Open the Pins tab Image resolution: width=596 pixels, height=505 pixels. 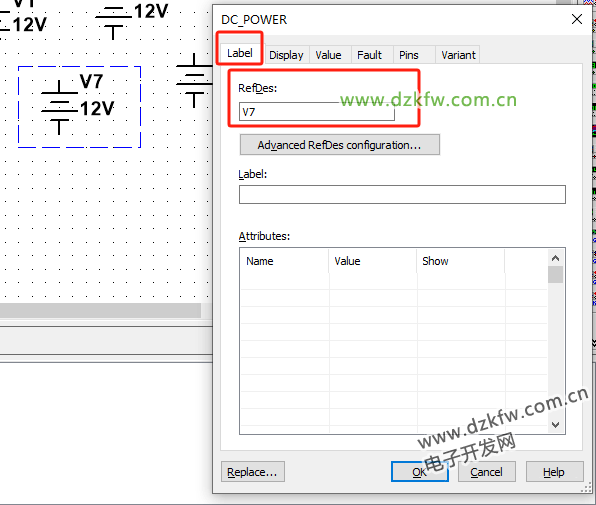pos(409,55)
